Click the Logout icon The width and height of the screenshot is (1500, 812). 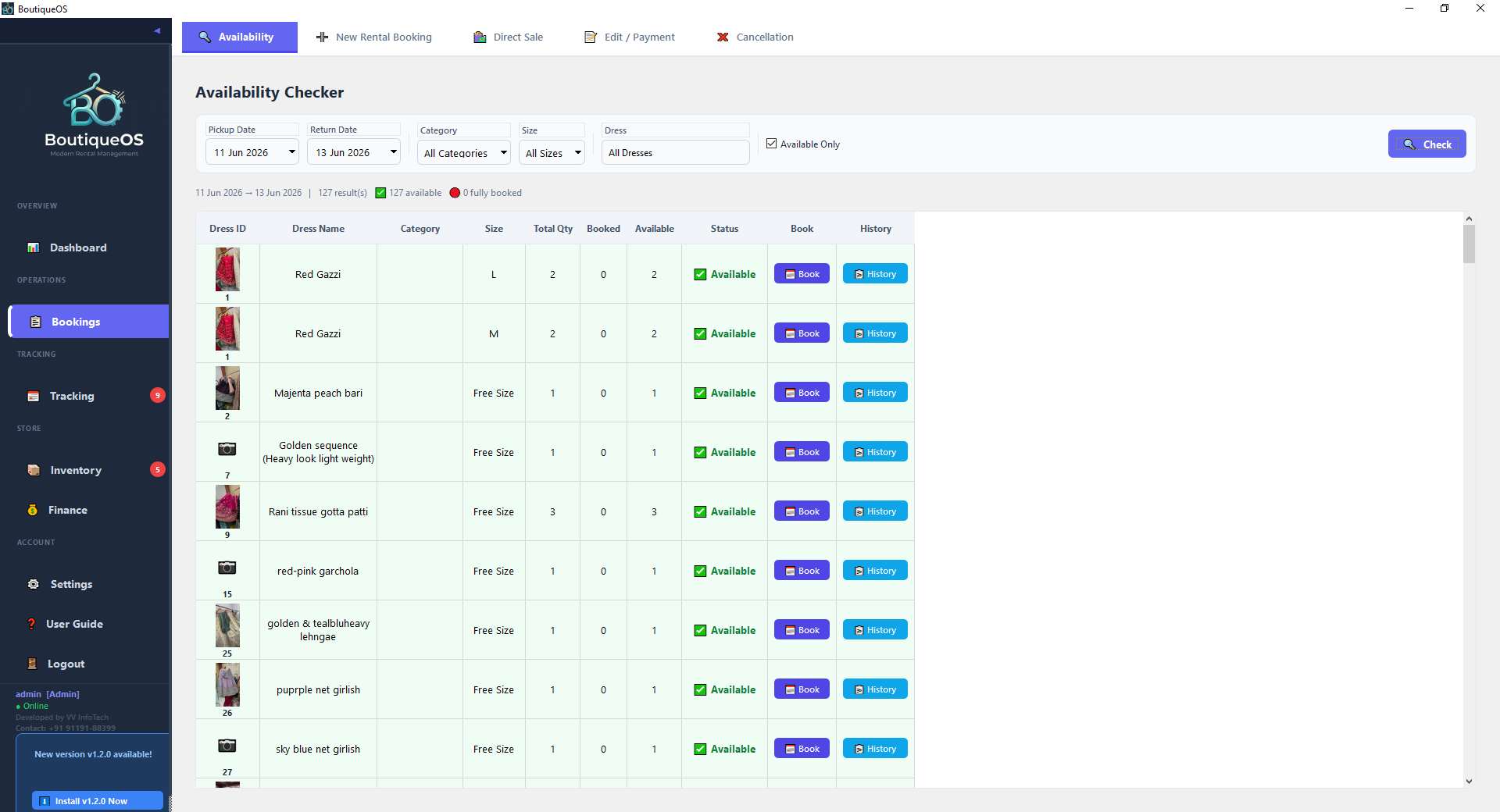(32, 664)
